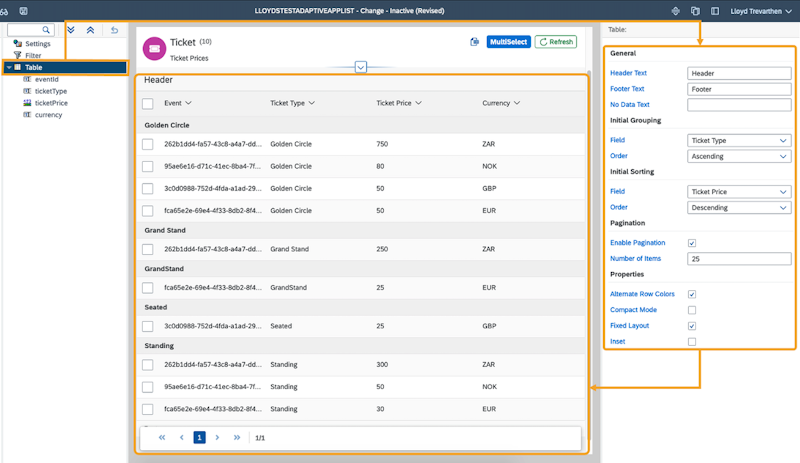Click the save icon in top bar
Screen dimensions: 800x463
point(23,11)
